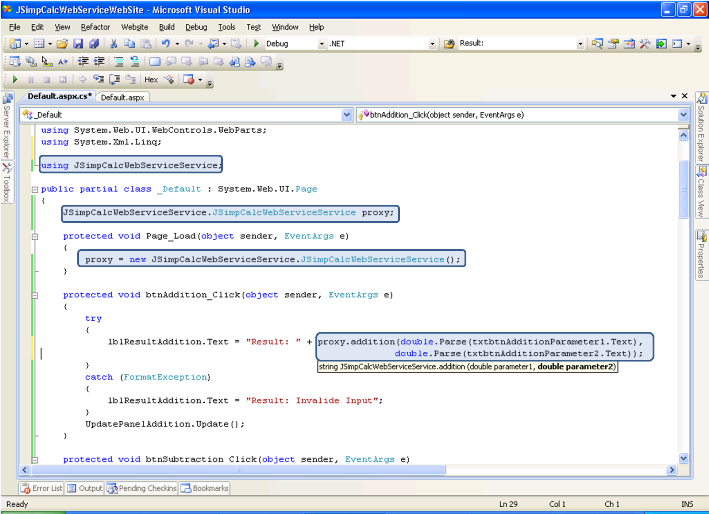The height and width of the screenshot is (514, 709).
Task: Click the Save icon in the toolbar
Action: click(x=80, y=44)
